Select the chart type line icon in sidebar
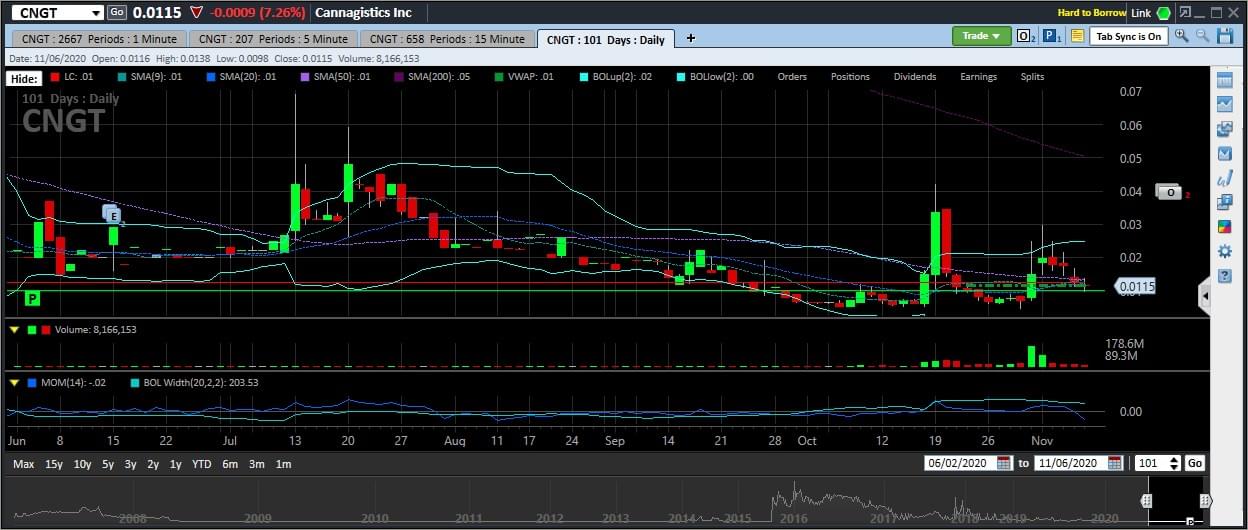Image resolution: width=1248 pixels, height=530 pixels. tap(1225, 104)
